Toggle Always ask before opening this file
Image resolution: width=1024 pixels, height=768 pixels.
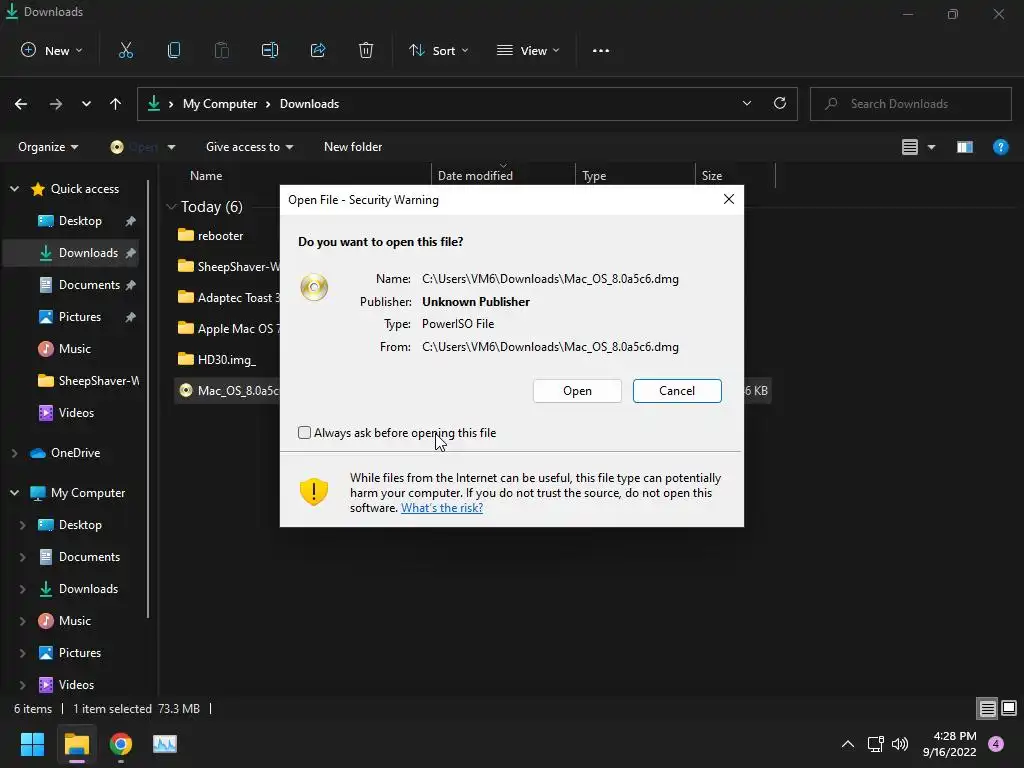[304, 432]
